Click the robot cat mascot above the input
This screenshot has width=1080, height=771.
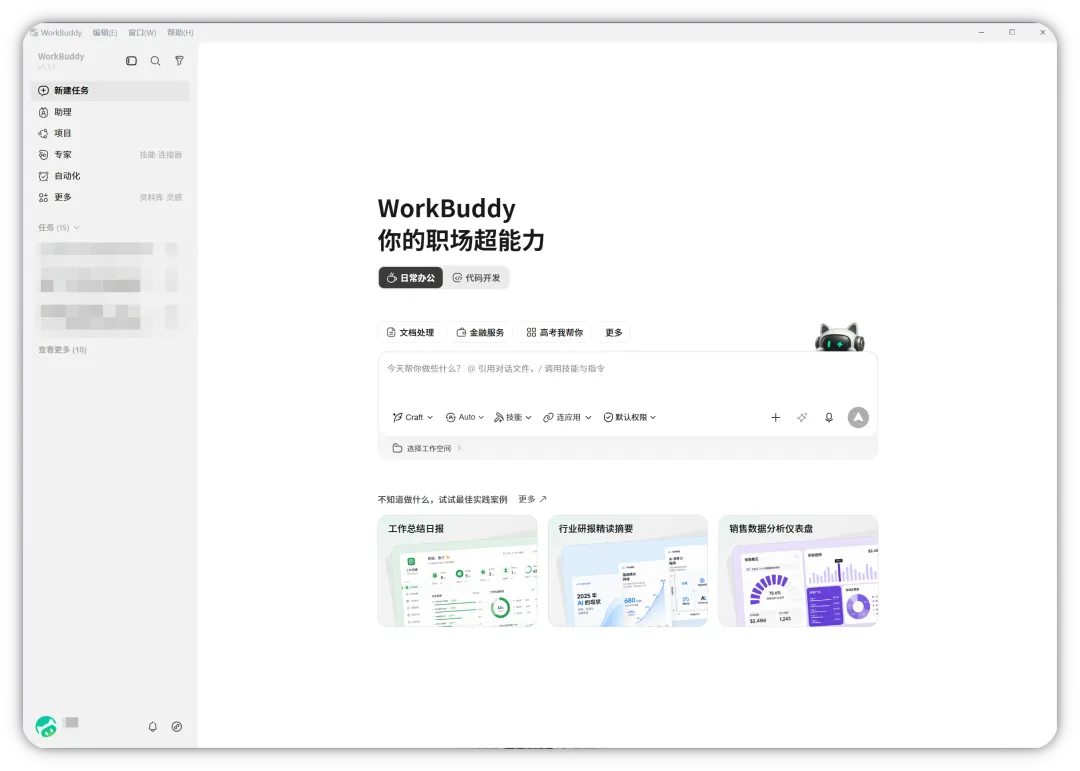(x=840, y=338)
